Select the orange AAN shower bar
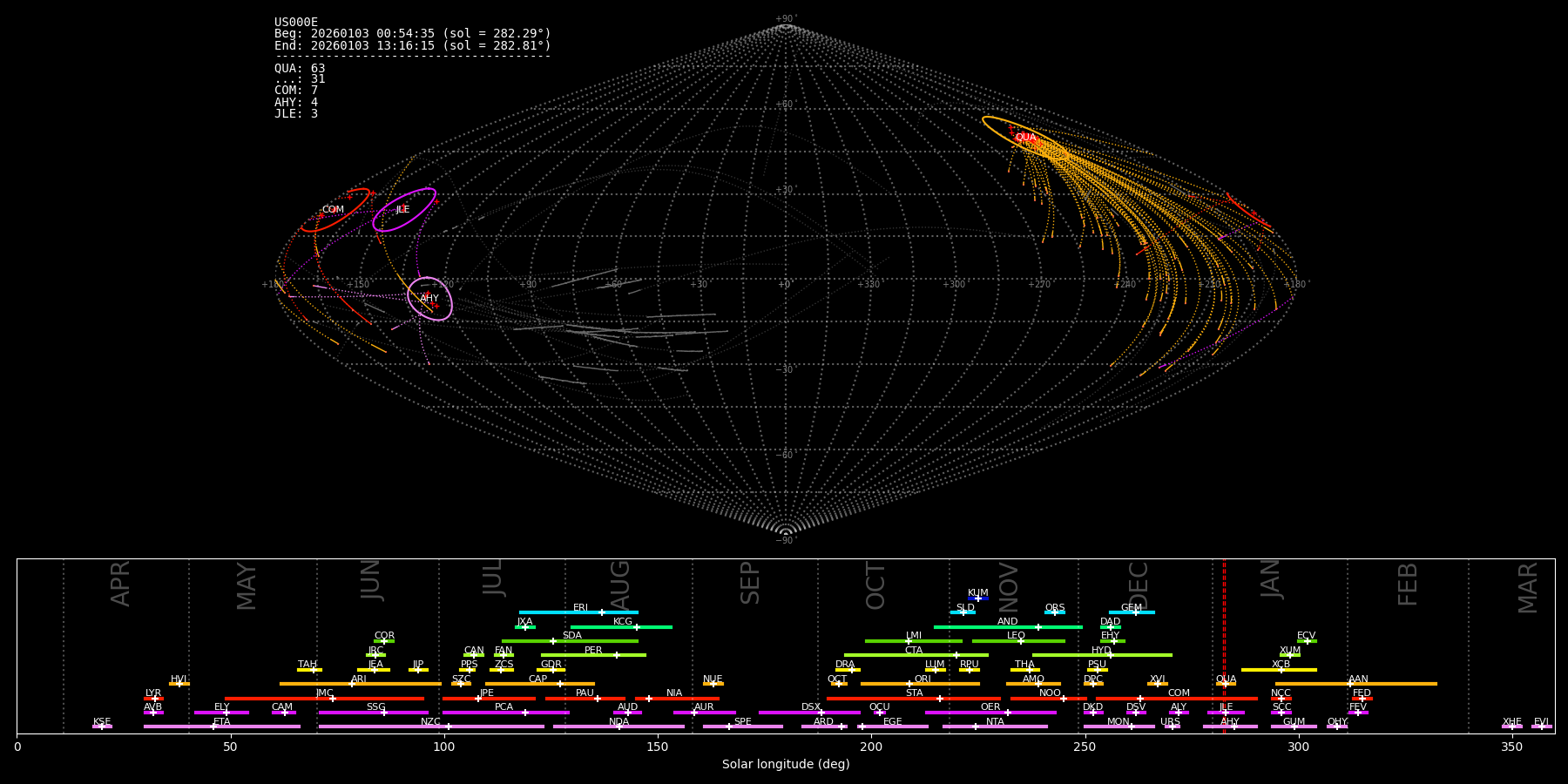Viewport: 1568px width, 784px height. [1355, 684]
